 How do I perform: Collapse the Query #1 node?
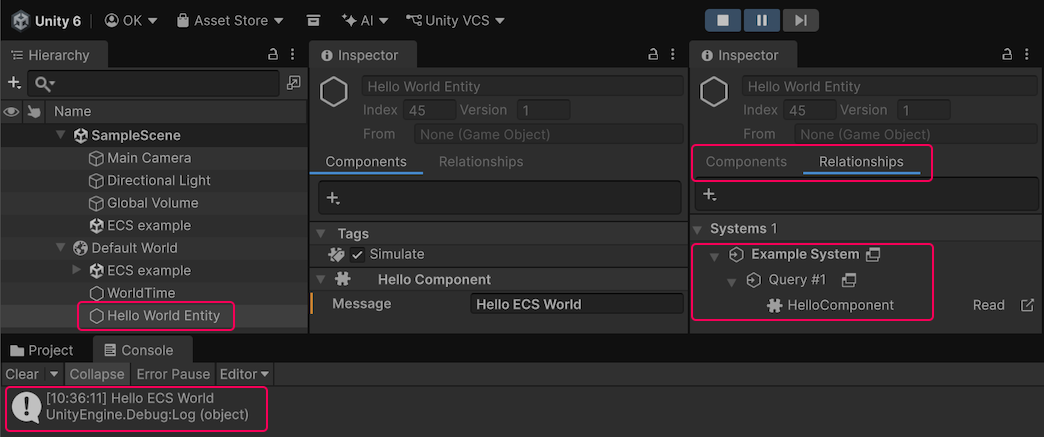(732, 281)
